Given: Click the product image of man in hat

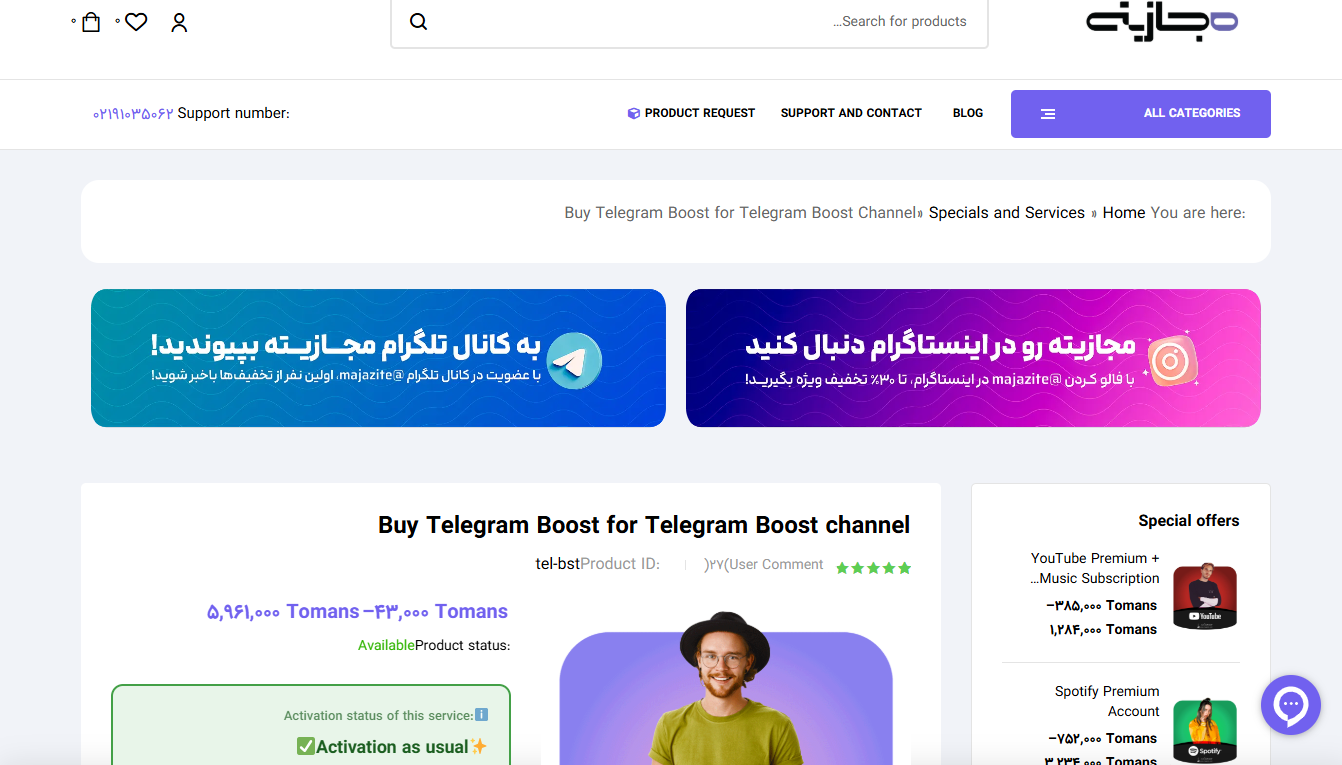Looking at the screenshot, I should point(726,690).
